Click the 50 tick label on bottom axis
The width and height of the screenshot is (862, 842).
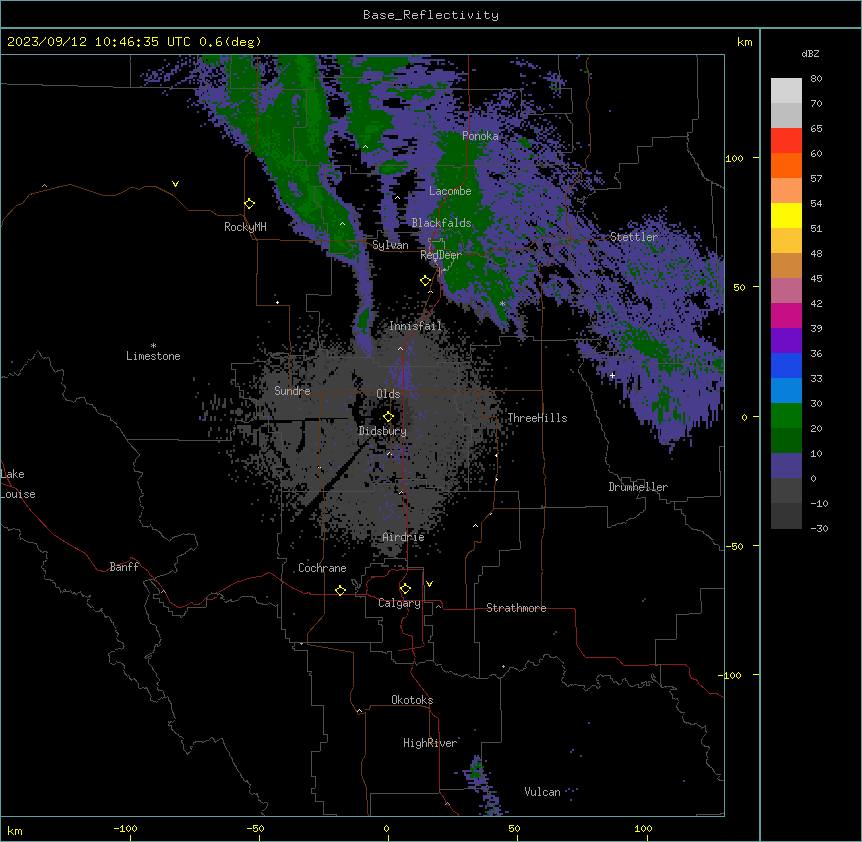[x=515, y=829]
